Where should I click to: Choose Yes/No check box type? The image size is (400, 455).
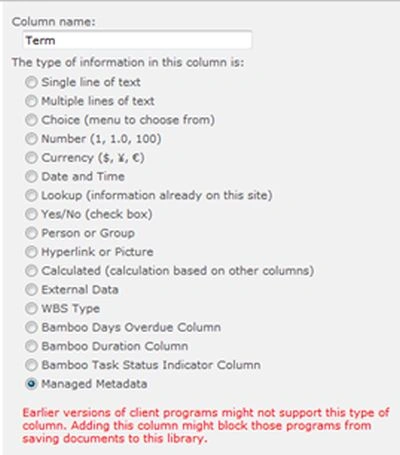point(31,214)
